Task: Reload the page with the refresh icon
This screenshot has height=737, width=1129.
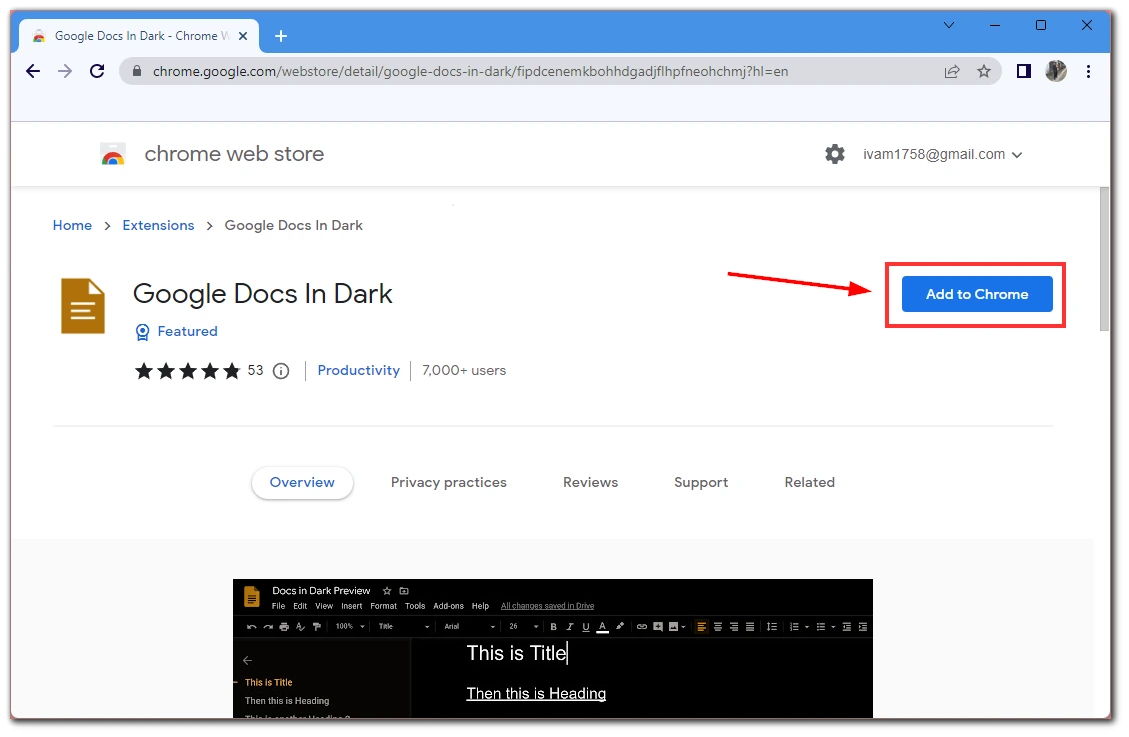Action: pyautogui.click(x=97, y=71)
